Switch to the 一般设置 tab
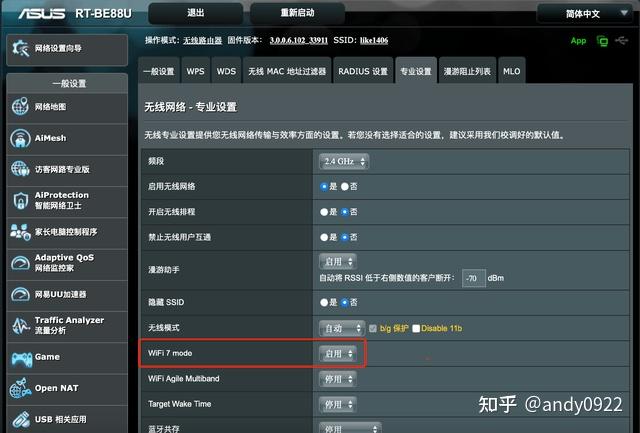This screenshot has width=640, height=433. (159, 71)
